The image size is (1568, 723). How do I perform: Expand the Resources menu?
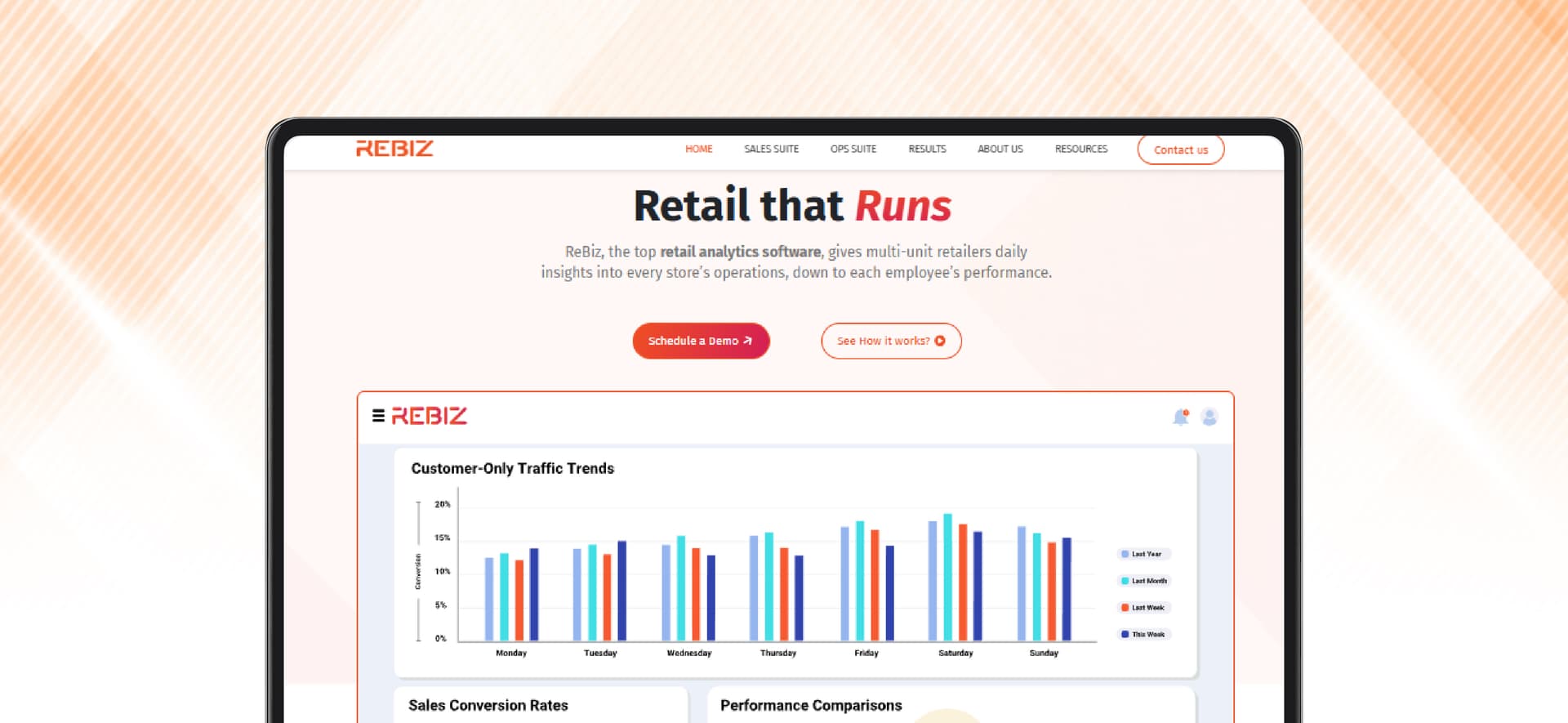coord(1080,149)
